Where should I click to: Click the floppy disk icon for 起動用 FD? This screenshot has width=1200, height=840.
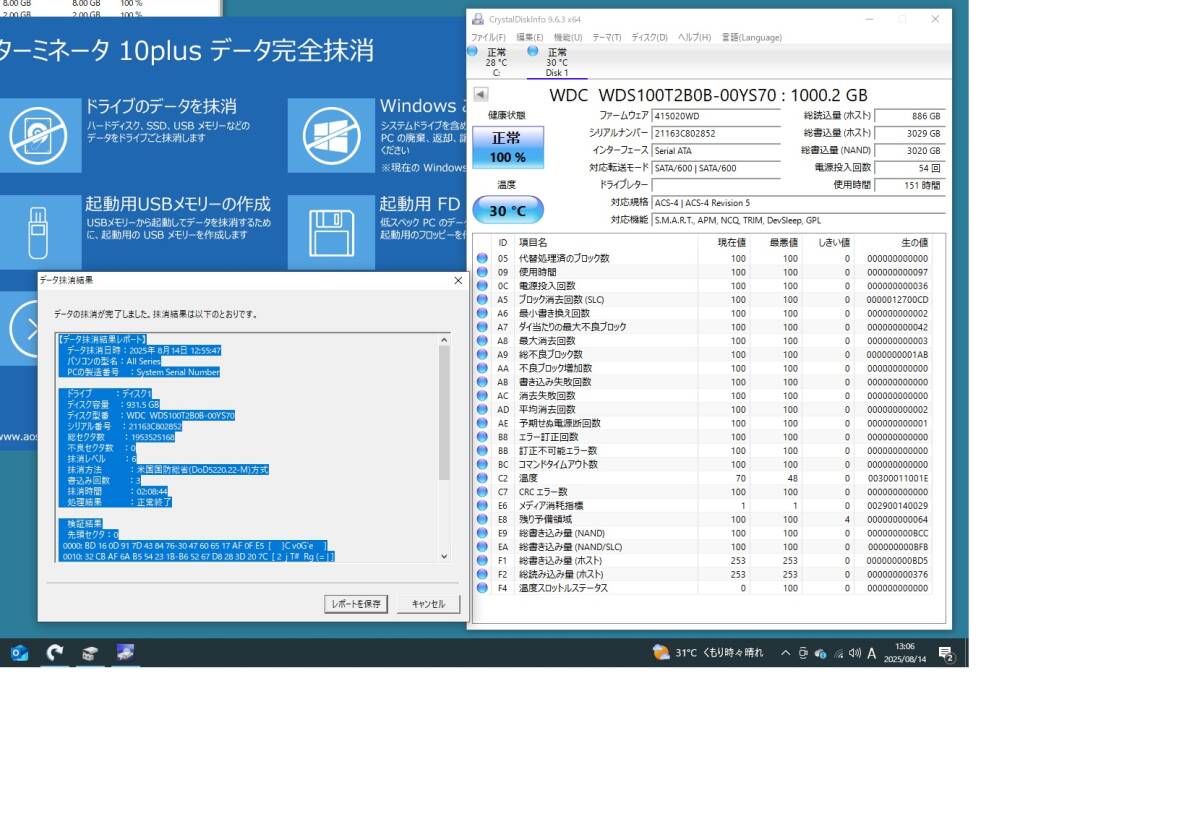331,232
